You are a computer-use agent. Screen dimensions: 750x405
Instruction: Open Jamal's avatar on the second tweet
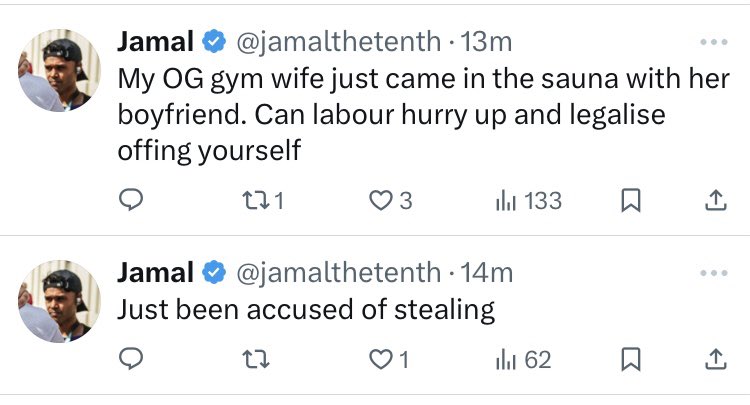coord(59,302)
